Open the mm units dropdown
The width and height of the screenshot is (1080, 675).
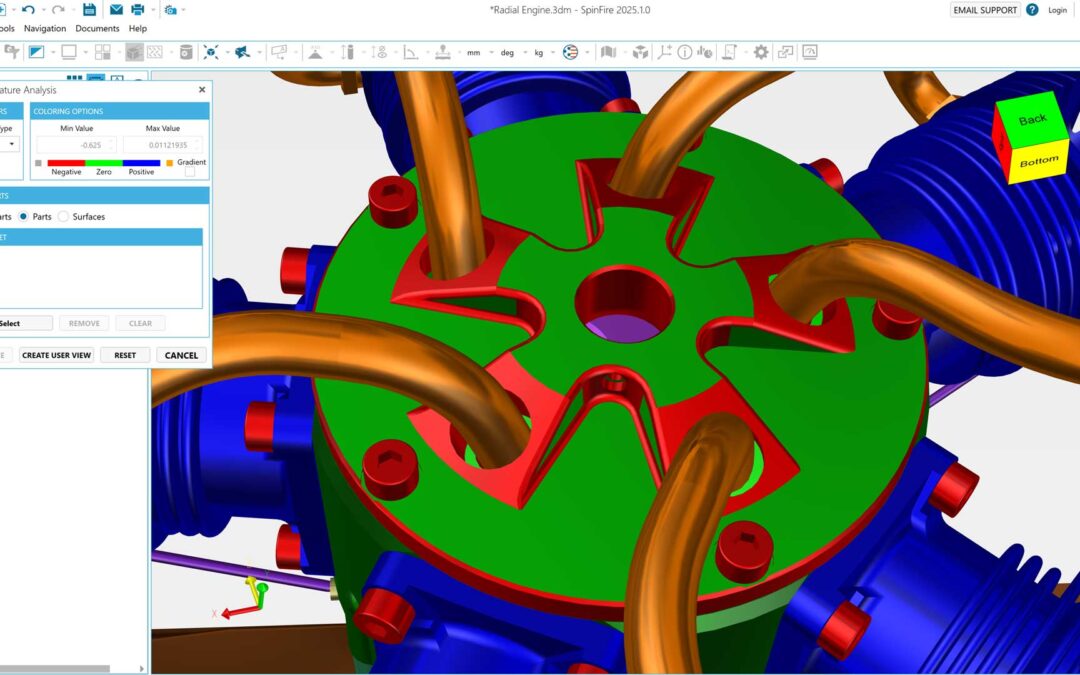(474, 52)
